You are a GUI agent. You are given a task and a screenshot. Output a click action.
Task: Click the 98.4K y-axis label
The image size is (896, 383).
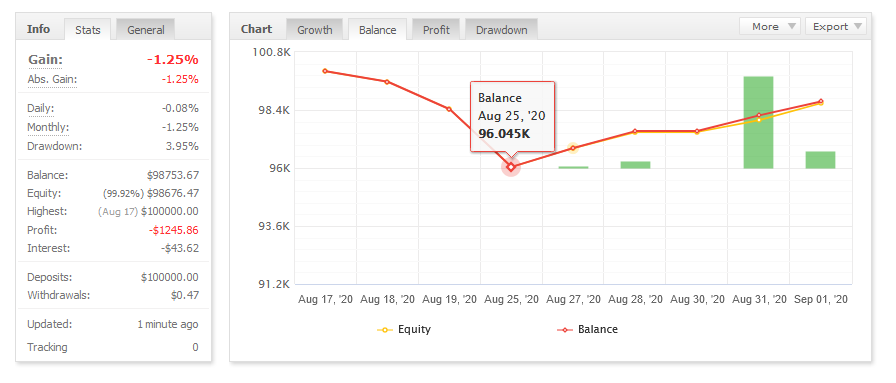click(274, 110)
